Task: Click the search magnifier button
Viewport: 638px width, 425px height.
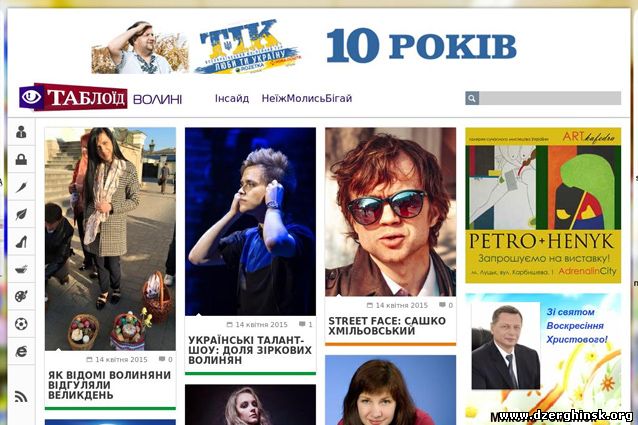Action: [472, 98]
